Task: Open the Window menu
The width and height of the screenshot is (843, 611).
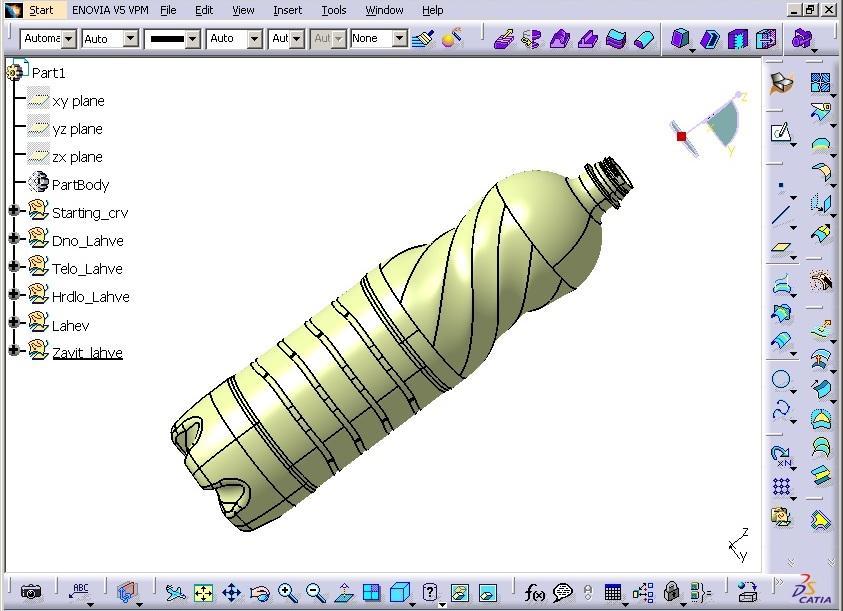Action: point(384,10)
